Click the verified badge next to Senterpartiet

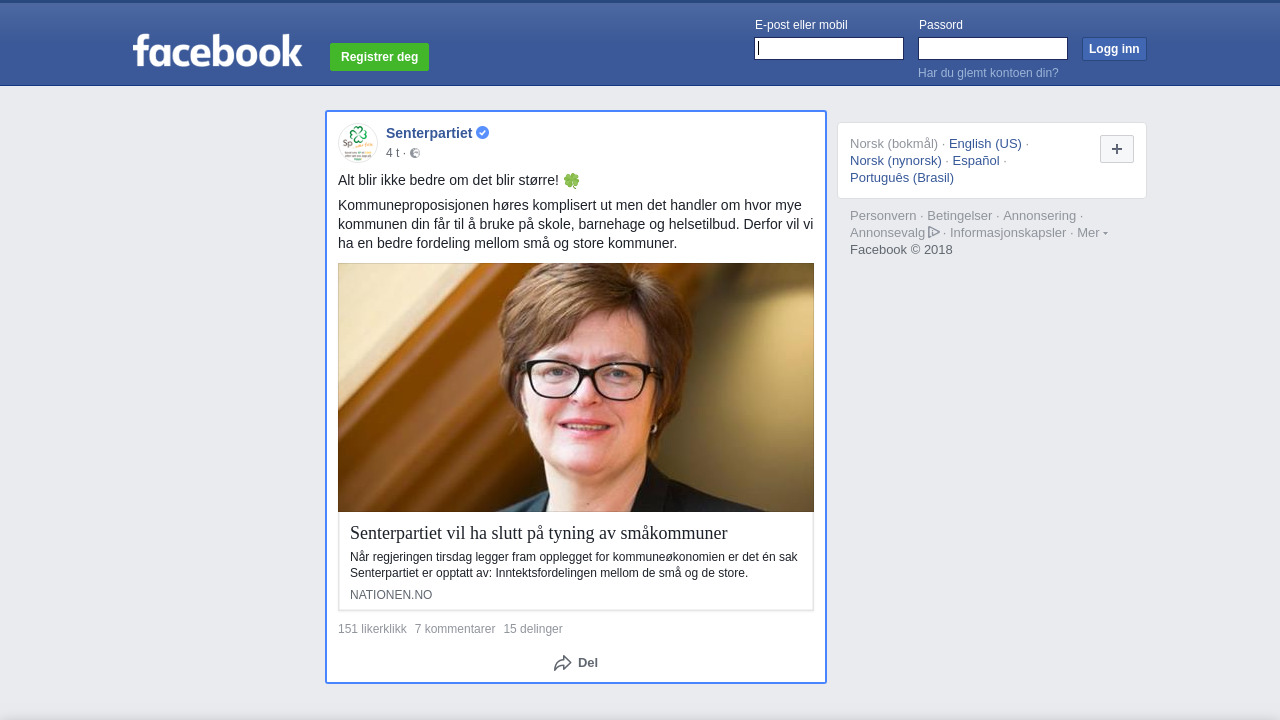(x=482, y=133)
